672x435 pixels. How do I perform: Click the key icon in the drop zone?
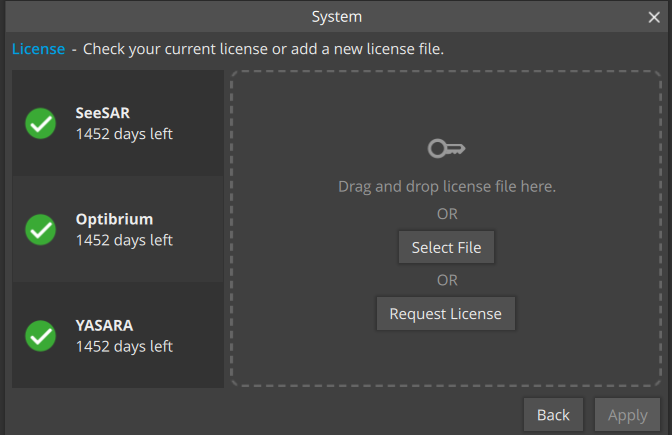point(446,150)
